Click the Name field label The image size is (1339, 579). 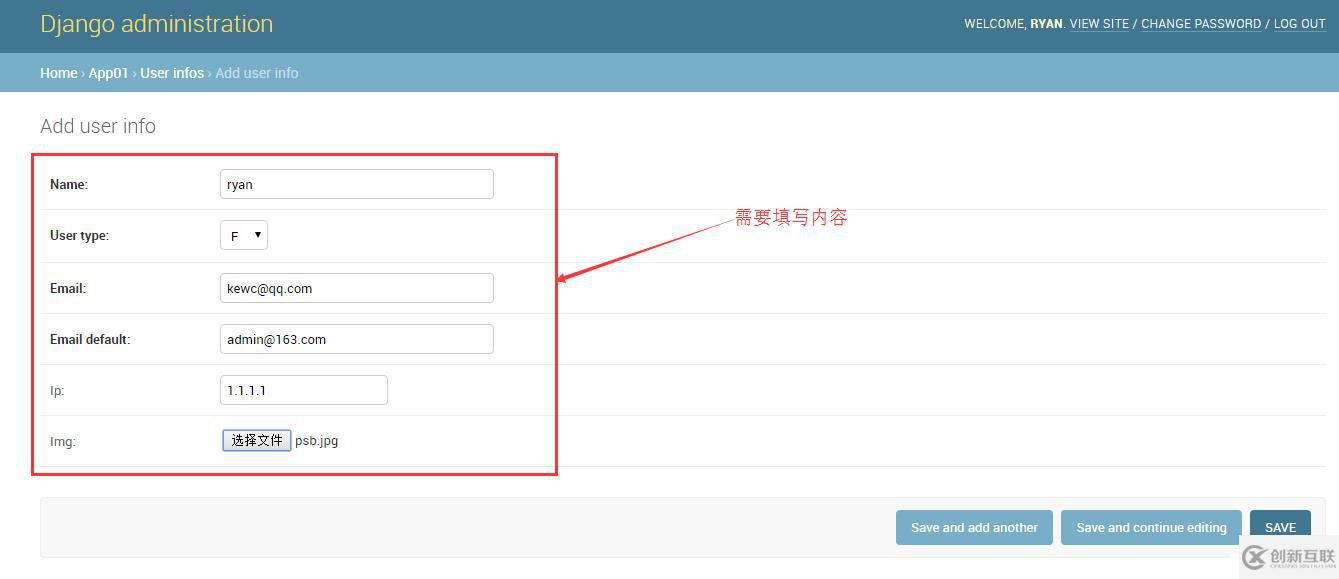[x=69, y=184]
